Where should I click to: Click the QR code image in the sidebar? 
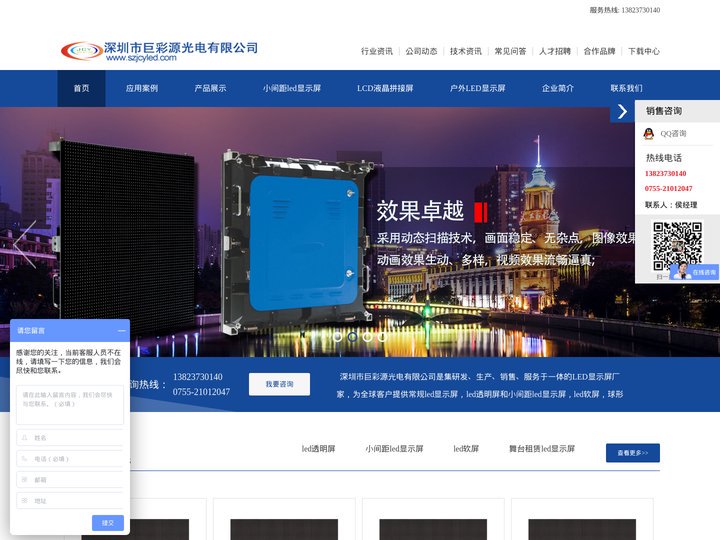point(677,246)
